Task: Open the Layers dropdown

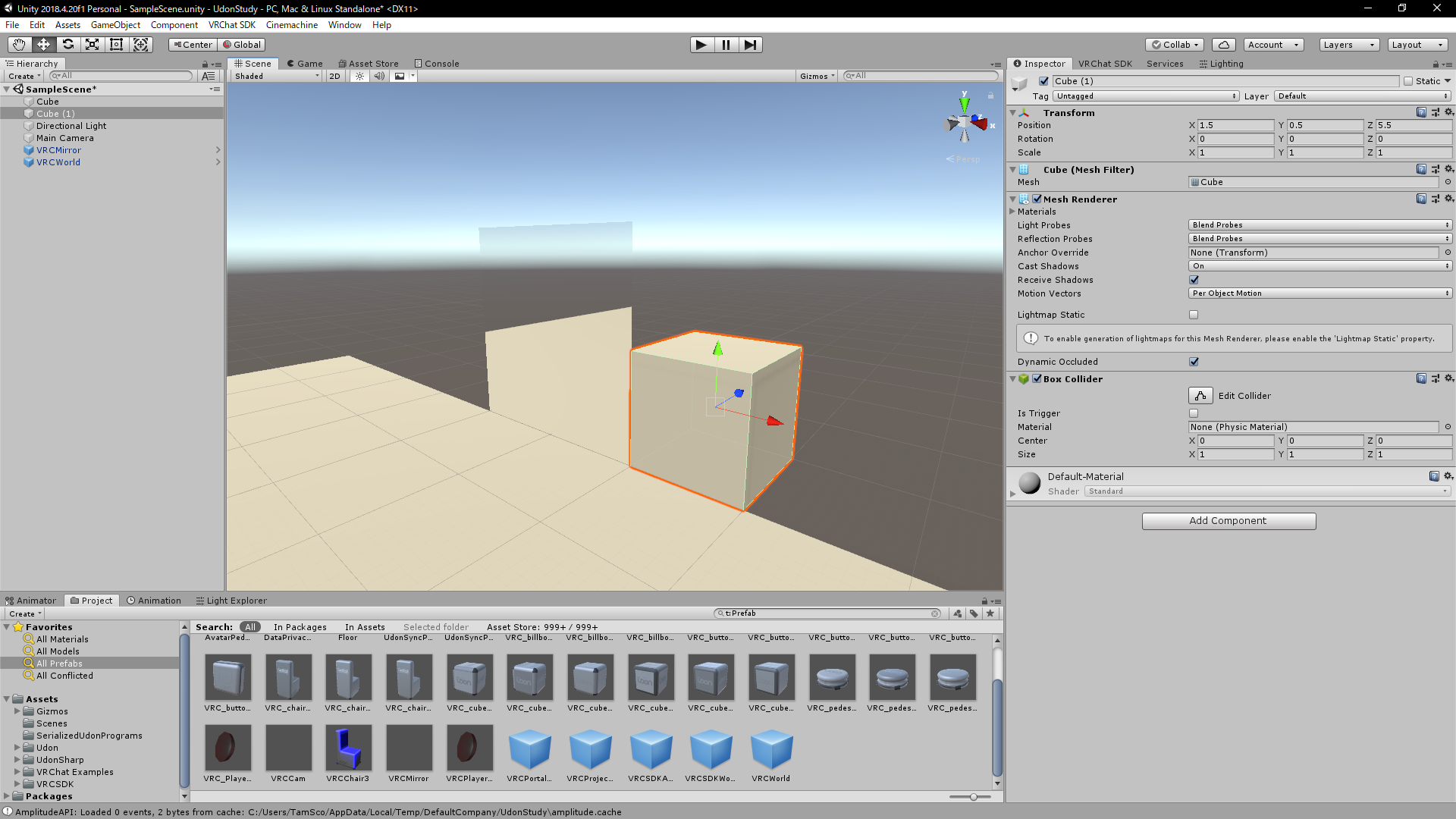Action: (x=1348, y=45)
